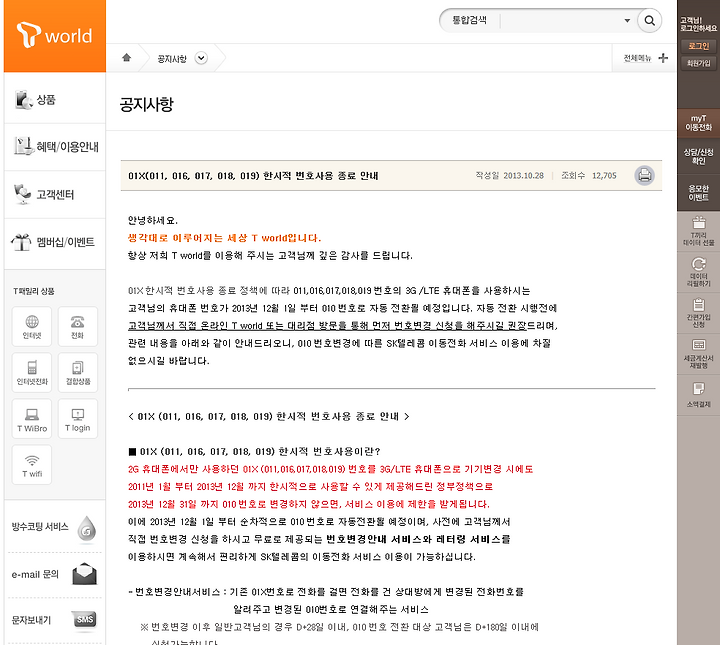
Task: Click the underlined 고객님께서 직접 온라인 T world sentence
Action: click(326, 325)
